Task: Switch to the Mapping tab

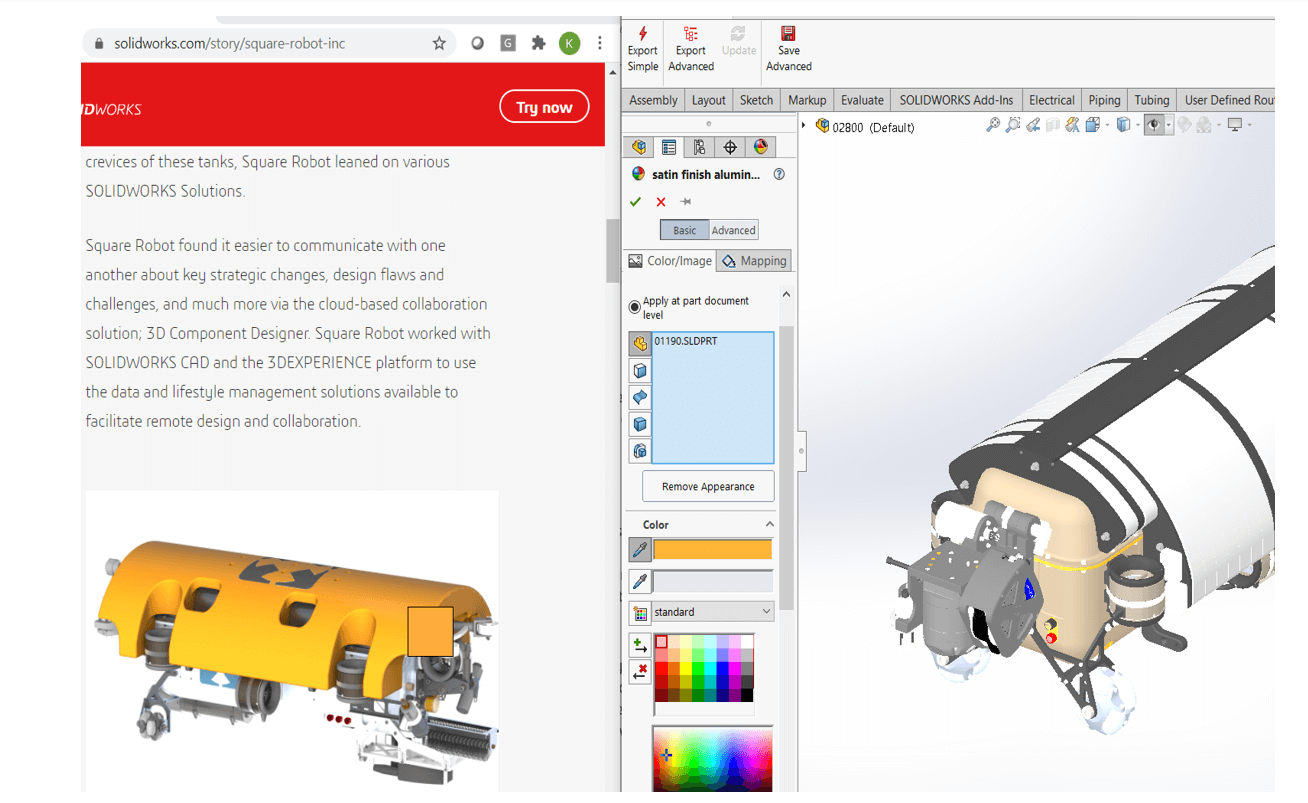Action: 754,261
